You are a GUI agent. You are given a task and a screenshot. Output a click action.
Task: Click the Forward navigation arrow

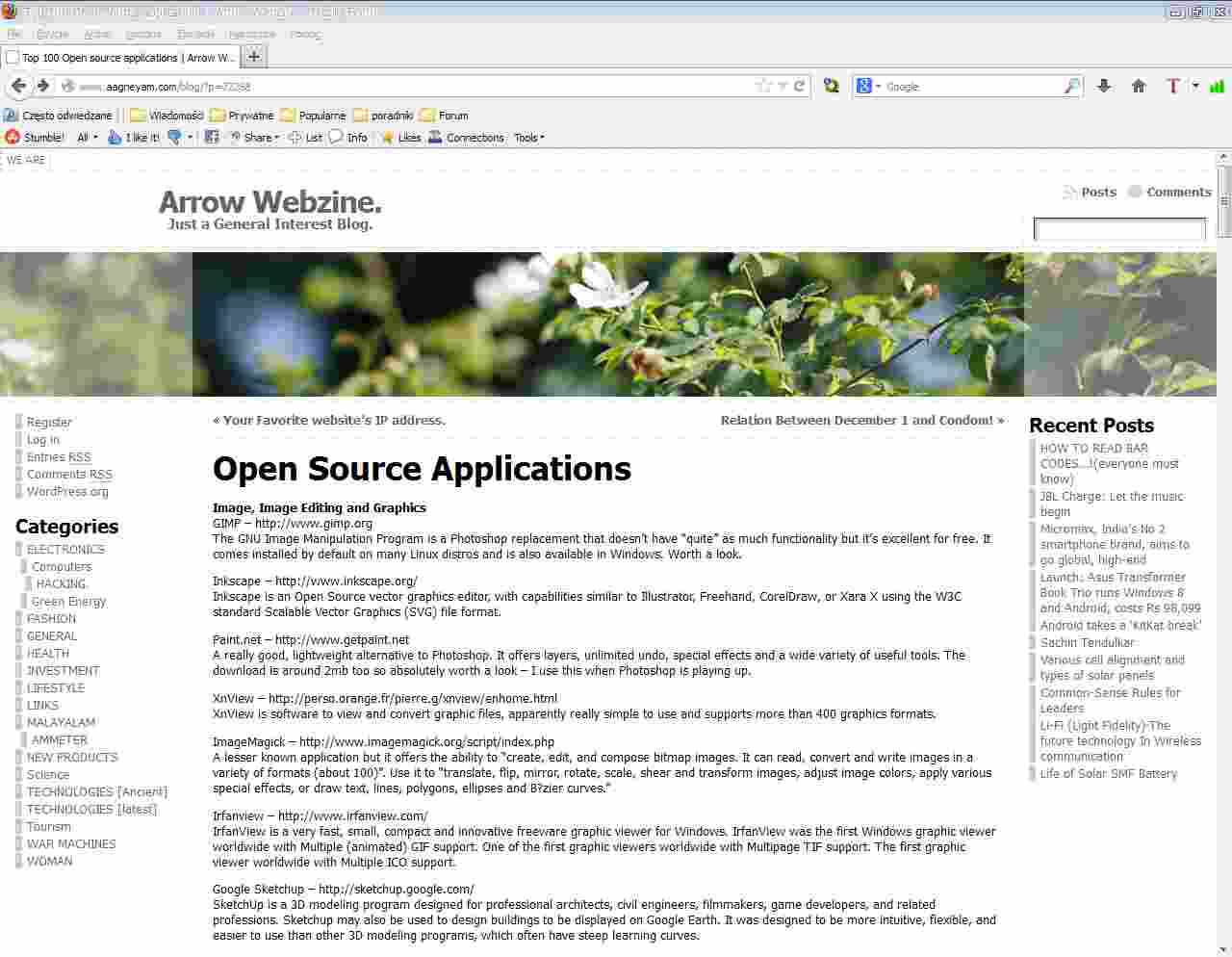(x=43, y=86)
